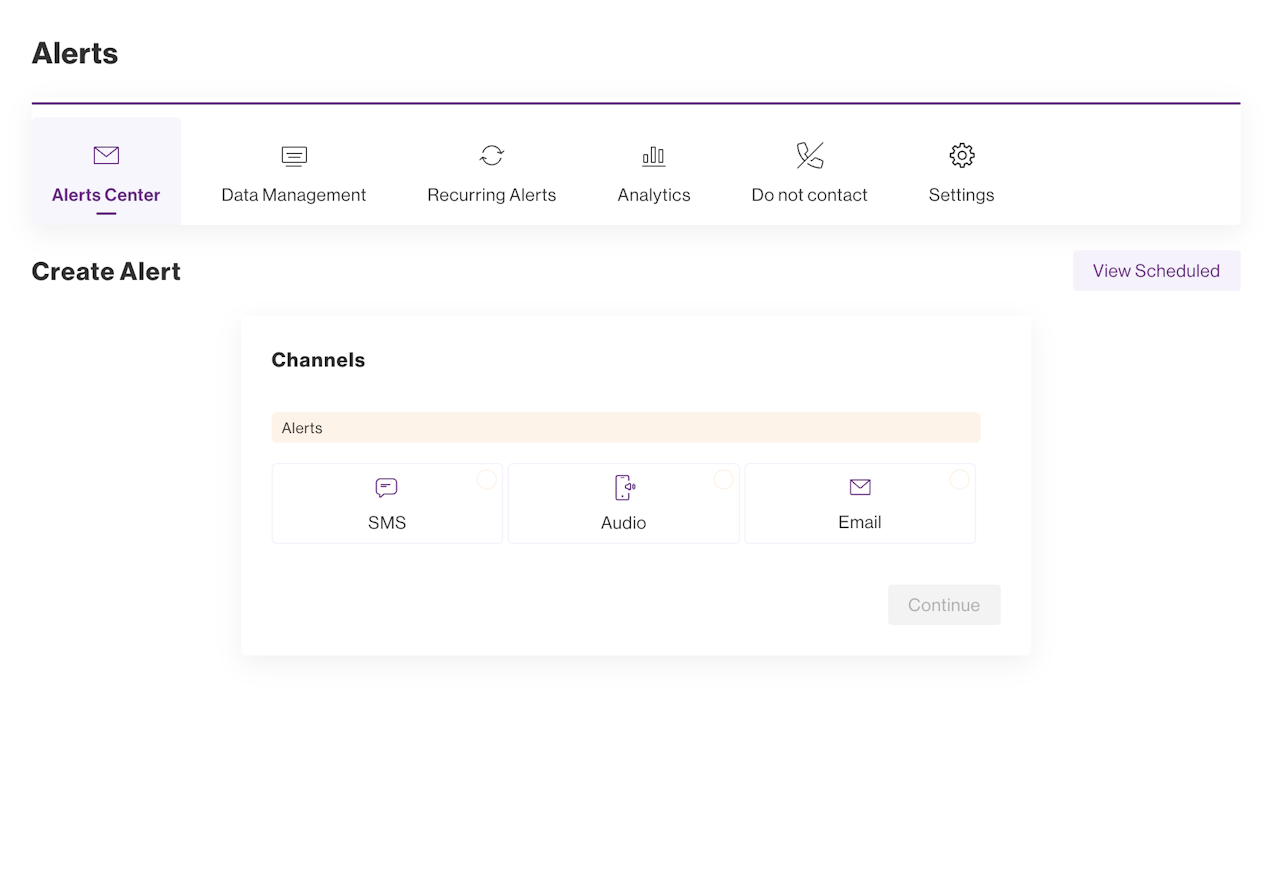Viewport: 1280px width, 896px height.
Task: Click the Recurring Alerts refresh icon
Action: (x=492, y=155)
